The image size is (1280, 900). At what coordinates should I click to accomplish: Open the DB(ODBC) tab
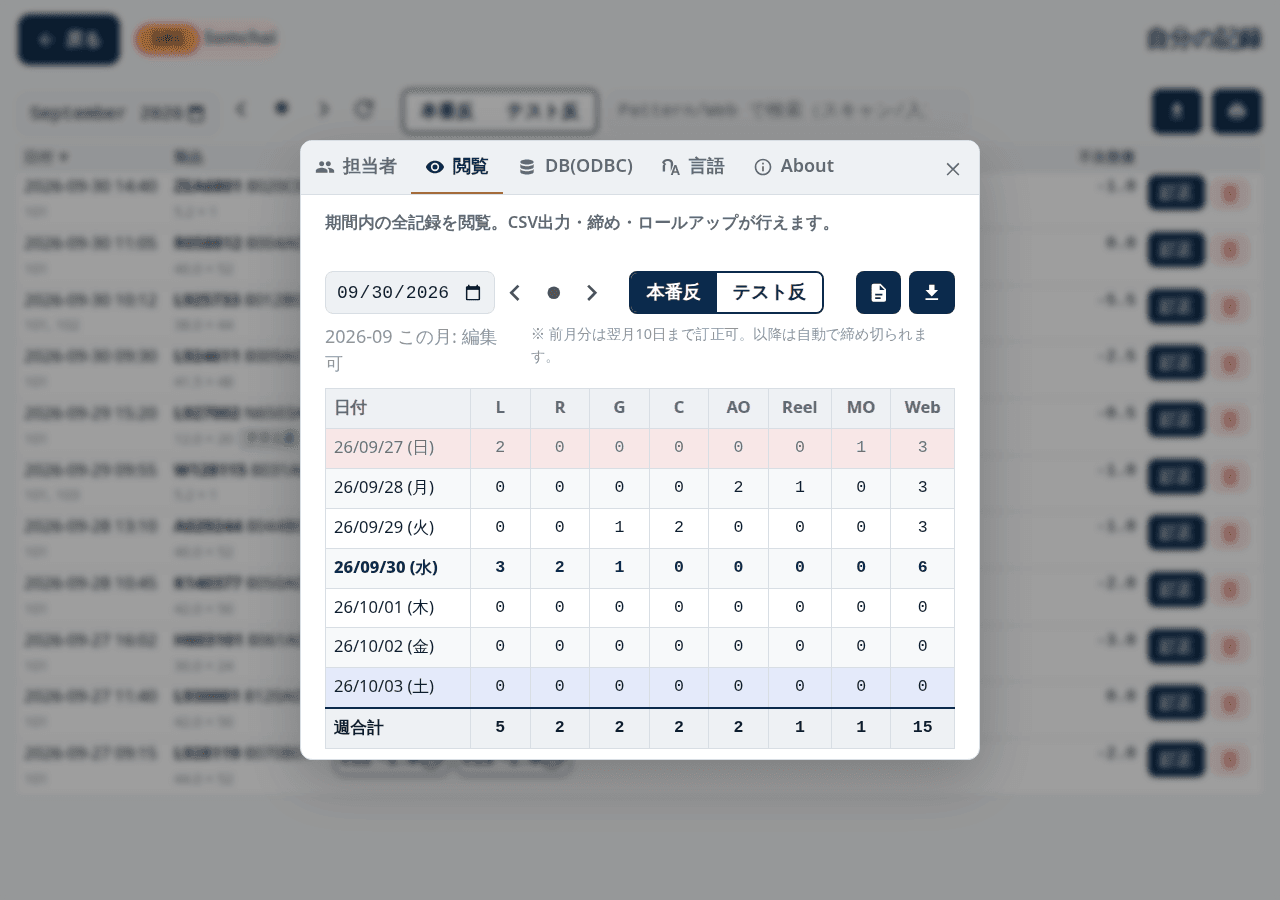(x=575, y=167)
